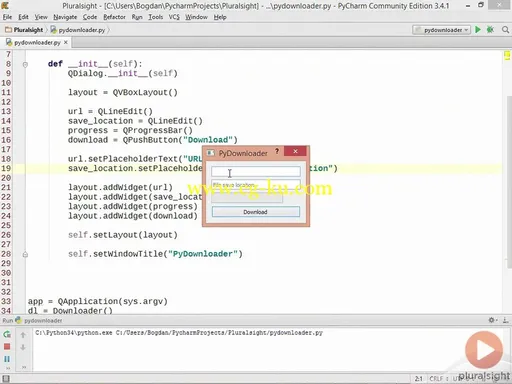This screenshot has width=512, height=384.
Task: Hide the Run tool window icon
Action: point(505,320)
